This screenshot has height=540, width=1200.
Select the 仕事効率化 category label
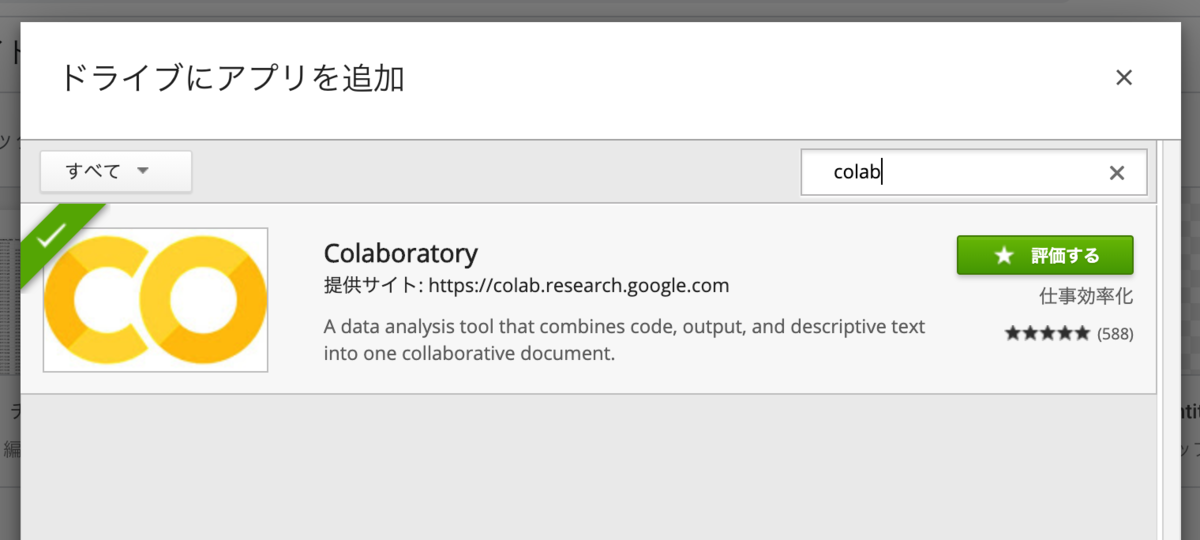pos(1085,297)
